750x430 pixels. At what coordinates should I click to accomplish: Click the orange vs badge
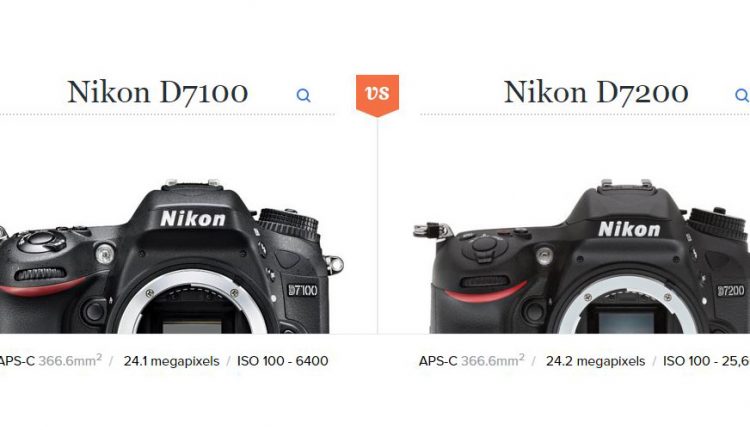point(377,96)
